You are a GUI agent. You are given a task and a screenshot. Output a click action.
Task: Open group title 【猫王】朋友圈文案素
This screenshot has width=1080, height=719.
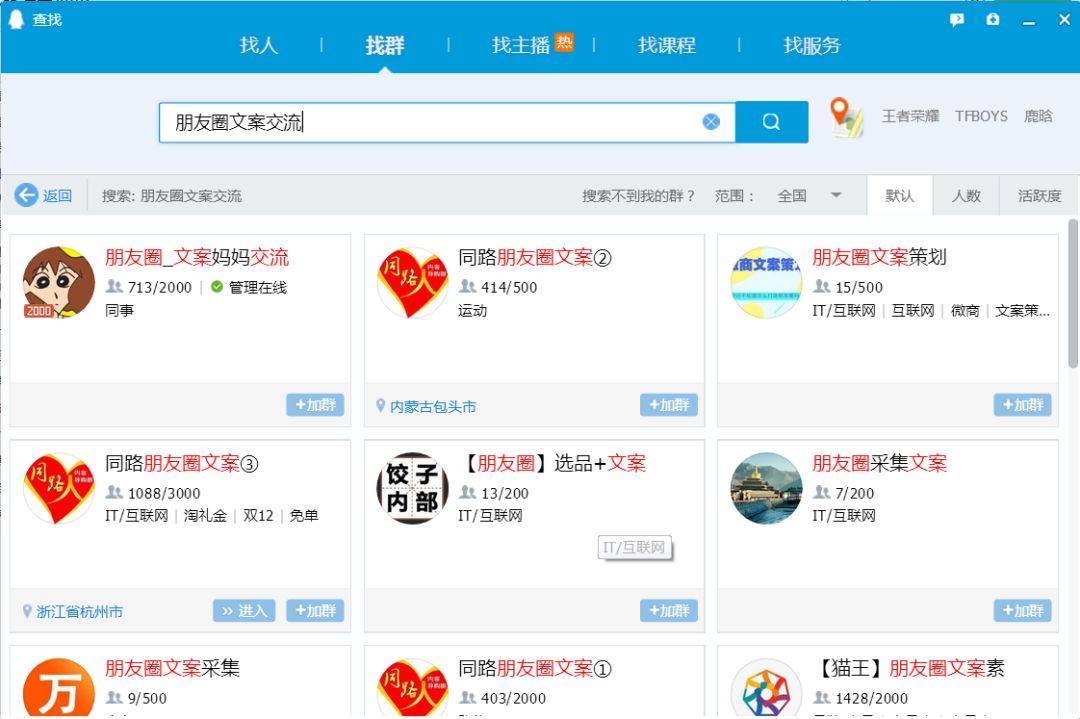coord(908,668)
